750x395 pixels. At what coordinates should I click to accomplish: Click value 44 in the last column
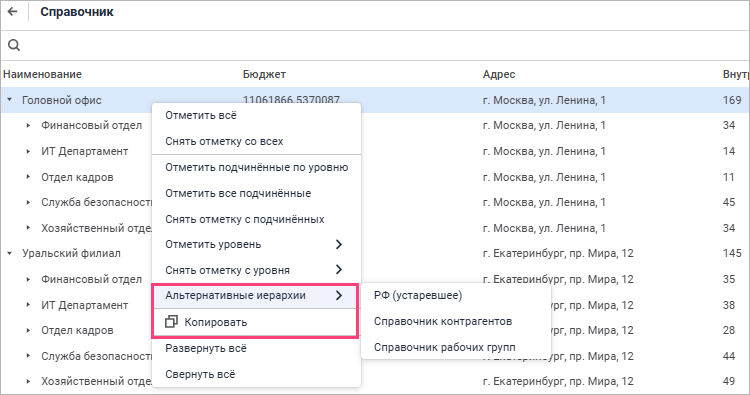pyautogui.click(x=729, y=356)
